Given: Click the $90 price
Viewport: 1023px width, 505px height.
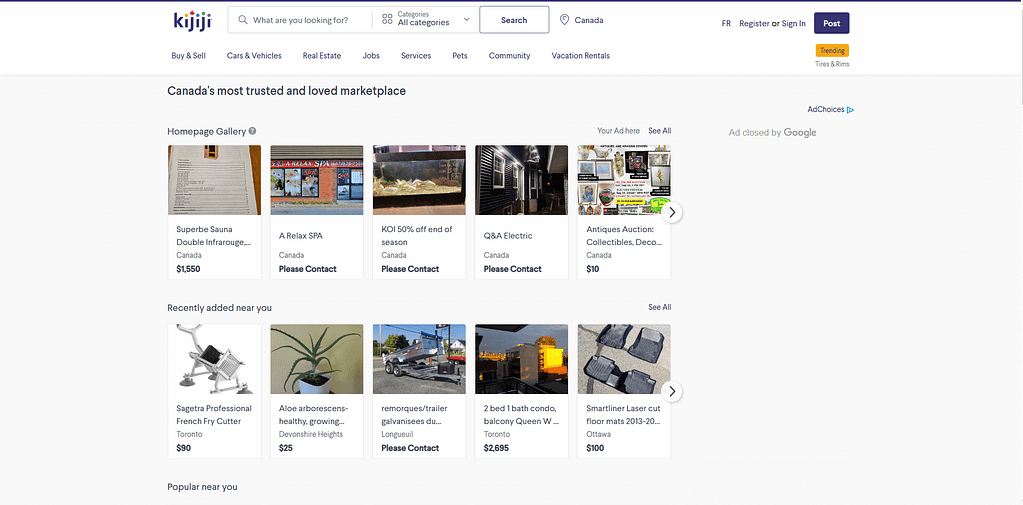Looking at the screenshot, I should point(184,448).
